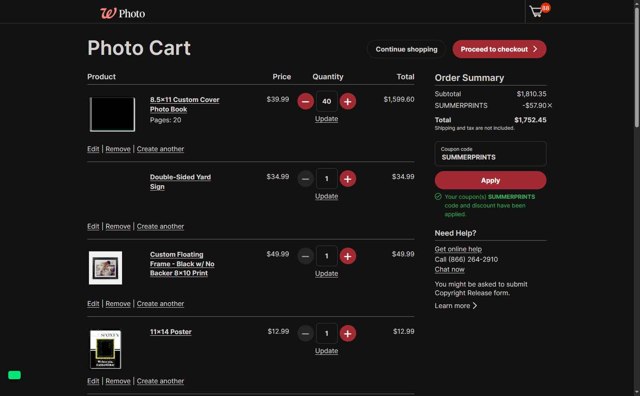The width and height of the screenshot is (640, 396).
Task: Create another 11×14 Poster
Action: 160,381
